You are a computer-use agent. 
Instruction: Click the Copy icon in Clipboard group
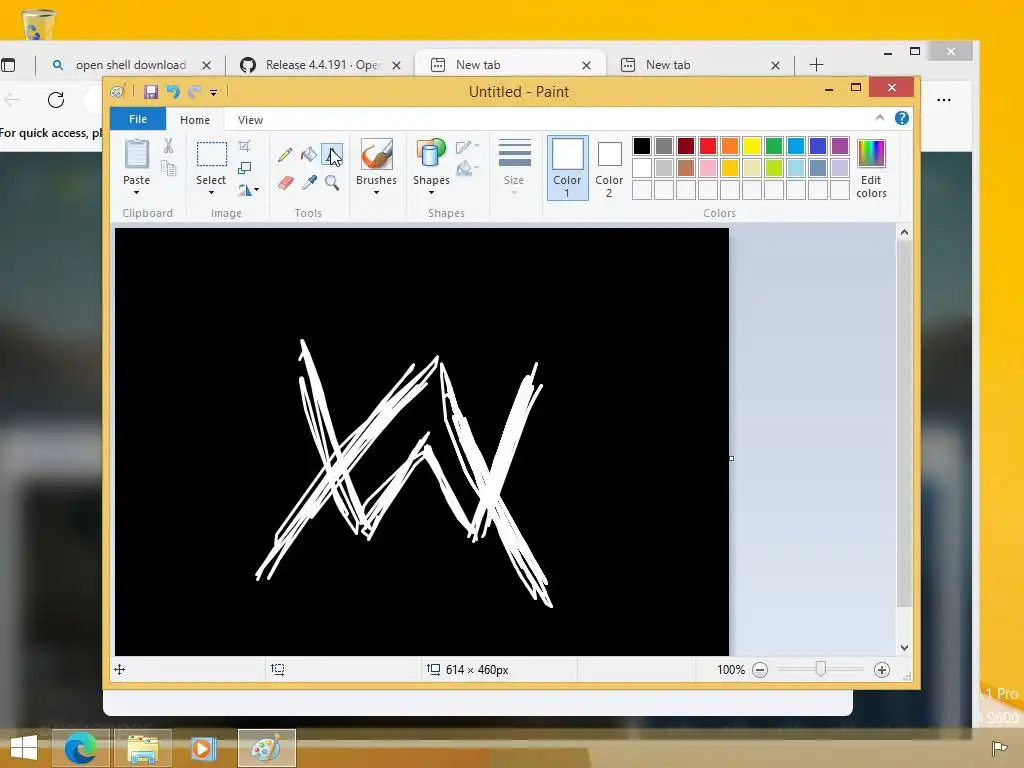coord(168,168)
